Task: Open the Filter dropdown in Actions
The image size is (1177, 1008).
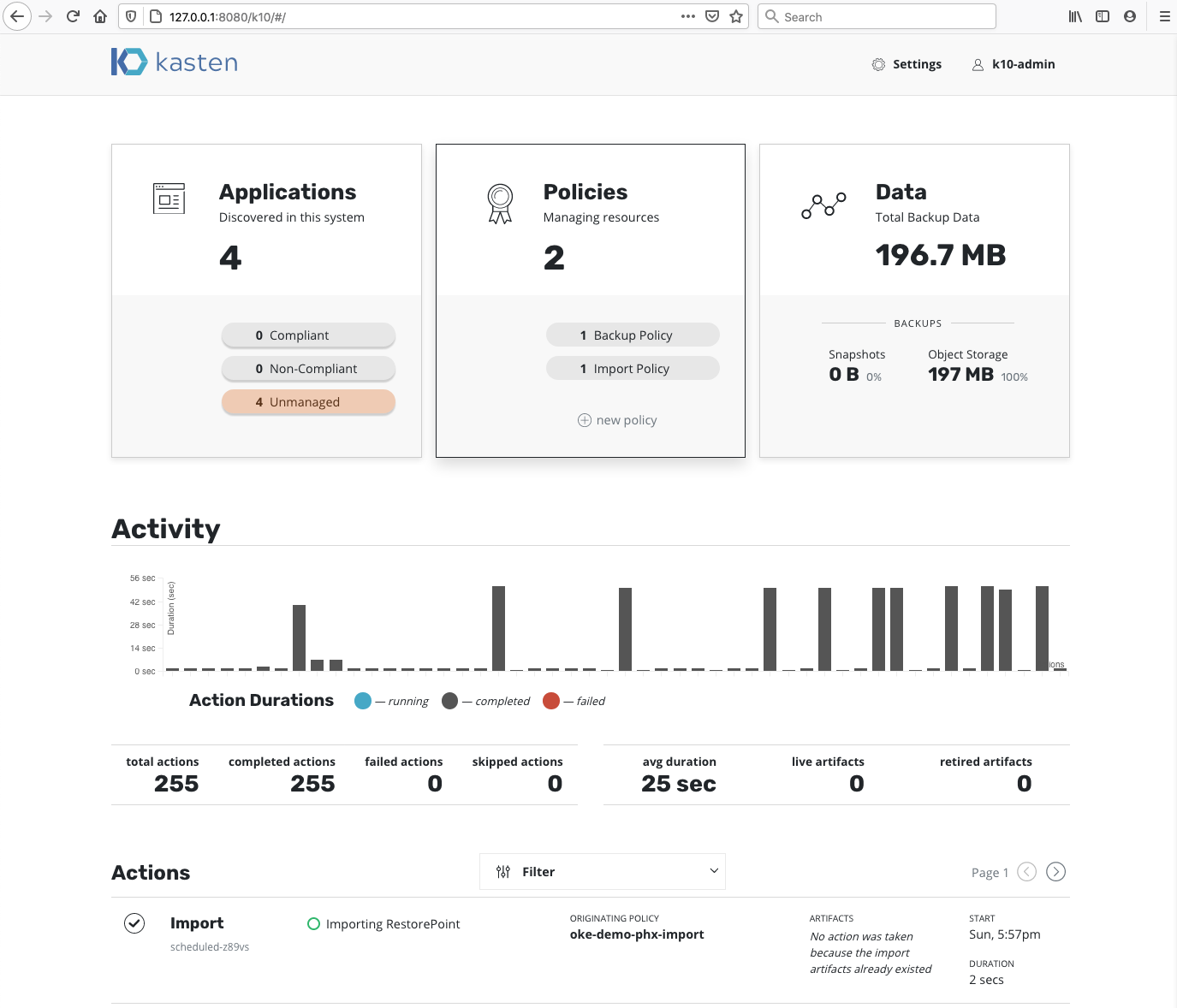Action: coord(602,871)
